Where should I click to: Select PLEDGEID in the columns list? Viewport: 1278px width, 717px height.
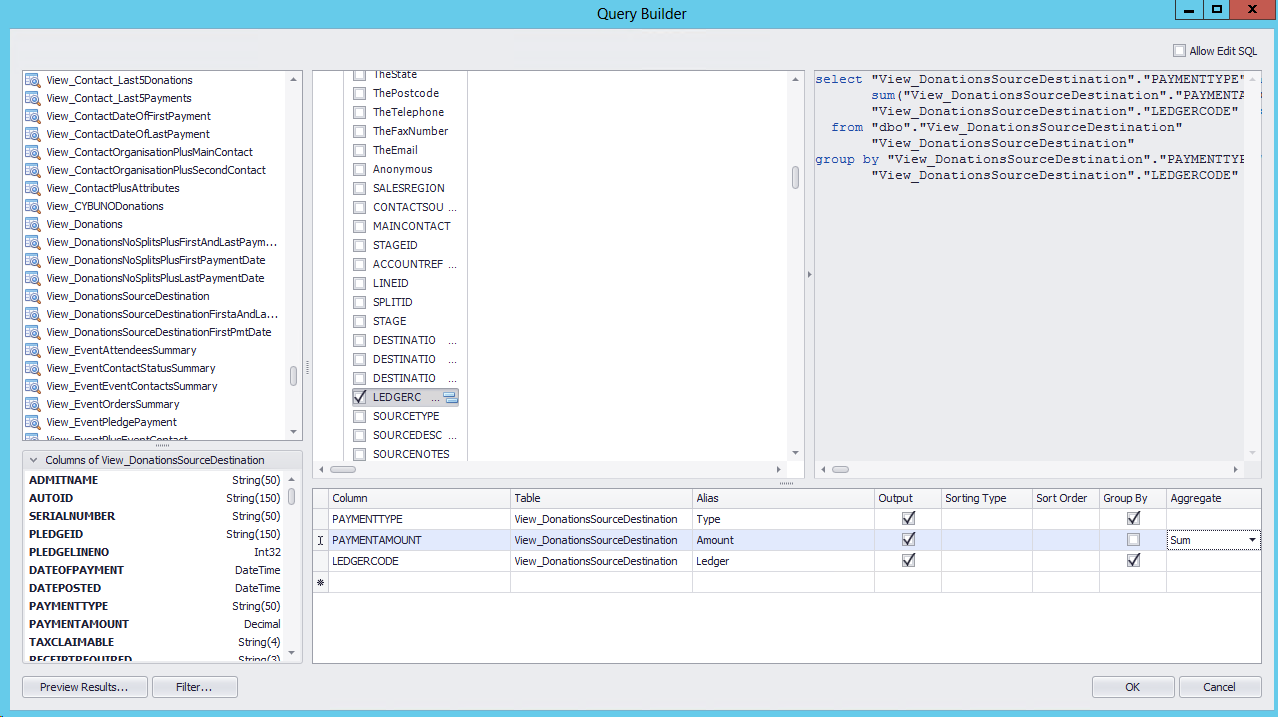tap(155, 534)
